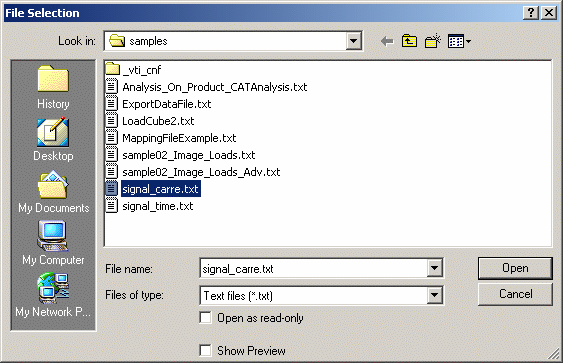Click inside the File name text field
563x363 pixels.
[x=313, y=268]
